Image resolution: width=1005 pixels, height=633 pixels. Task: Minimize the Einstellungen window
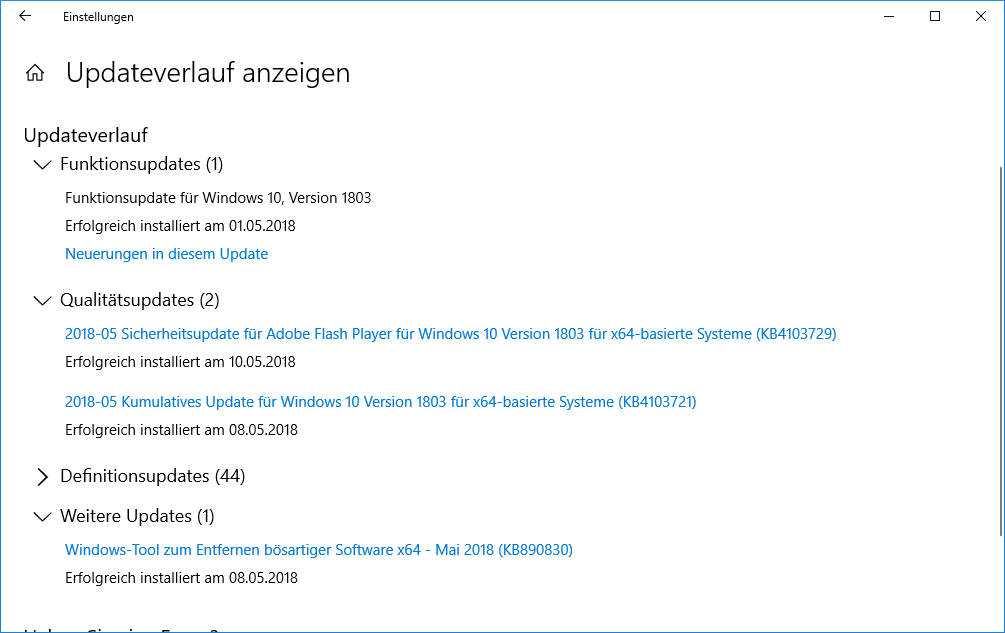889,17
